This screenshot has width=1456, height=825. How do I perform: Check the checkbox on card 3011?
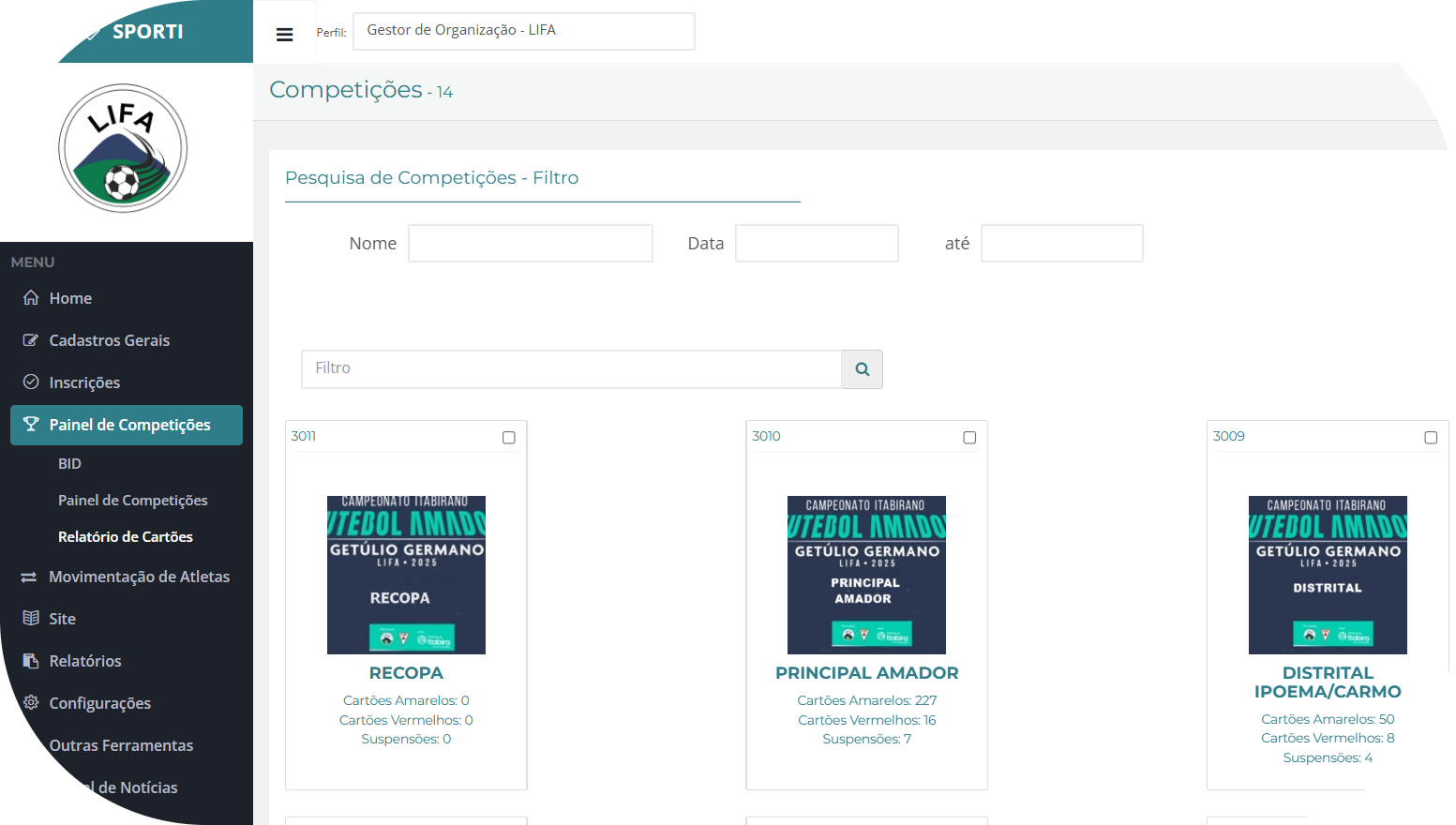(509, 438)
